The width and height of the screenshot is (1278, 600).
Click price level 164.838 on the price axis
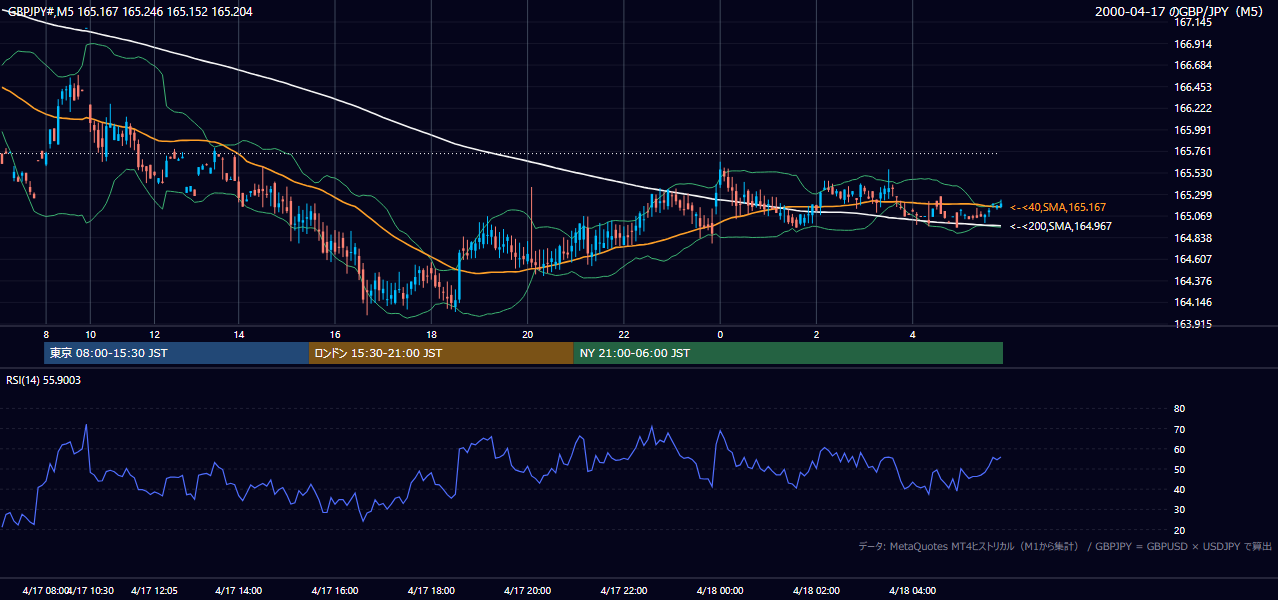tap(1193, 238)
